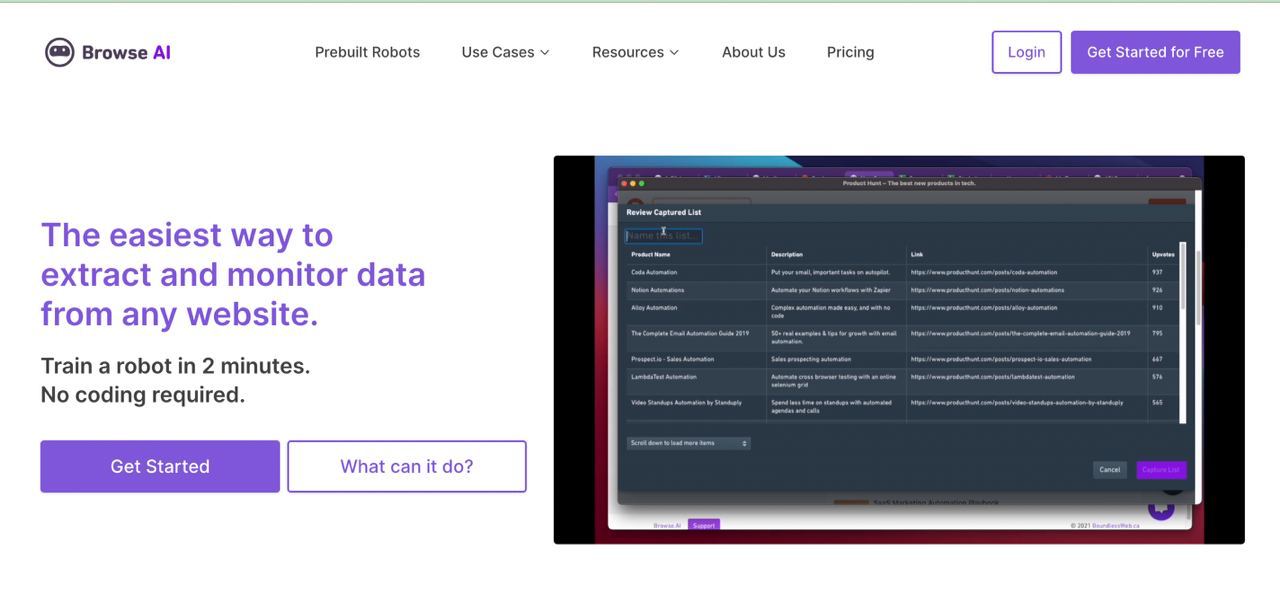The width and height of the screenshot is (1280, 595).
Task: Click the 'What can it do?' button
Action: click(407, 466)
